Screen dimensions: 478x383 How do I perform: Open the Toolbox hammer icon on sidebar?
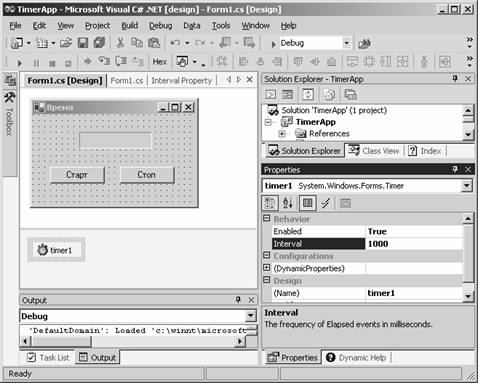(10, 97)
